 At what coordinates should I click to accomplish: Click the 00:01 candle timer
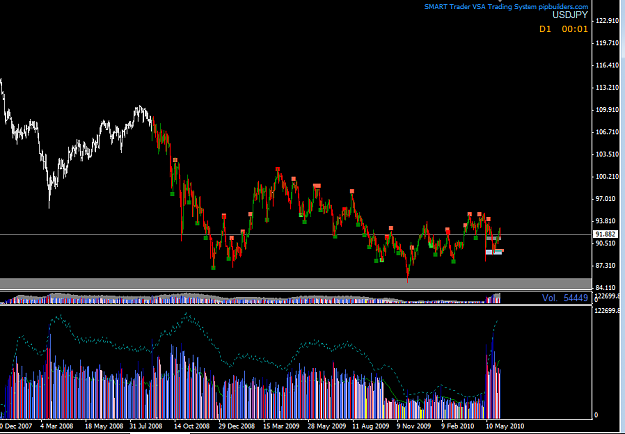pos(574,29)
